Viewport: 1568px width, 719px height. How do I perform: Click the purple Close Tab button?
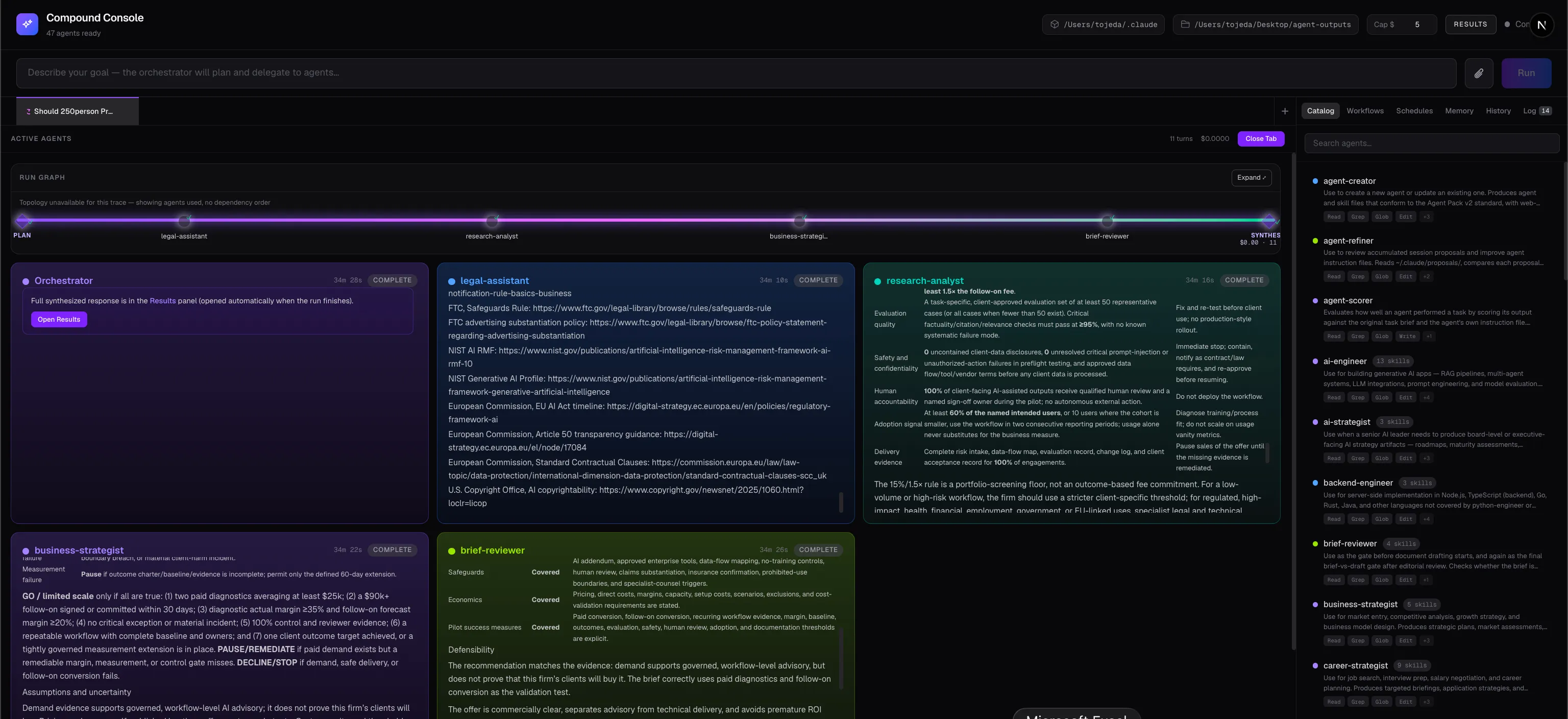coord(1261,139)
